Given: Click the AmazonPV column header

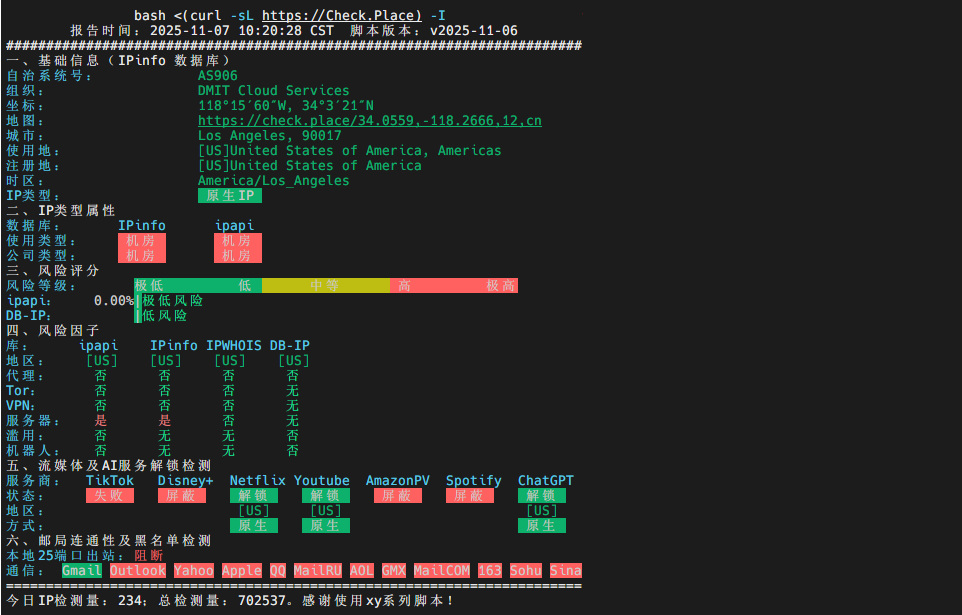Looking at the screenshot, I should coord(398,481).
